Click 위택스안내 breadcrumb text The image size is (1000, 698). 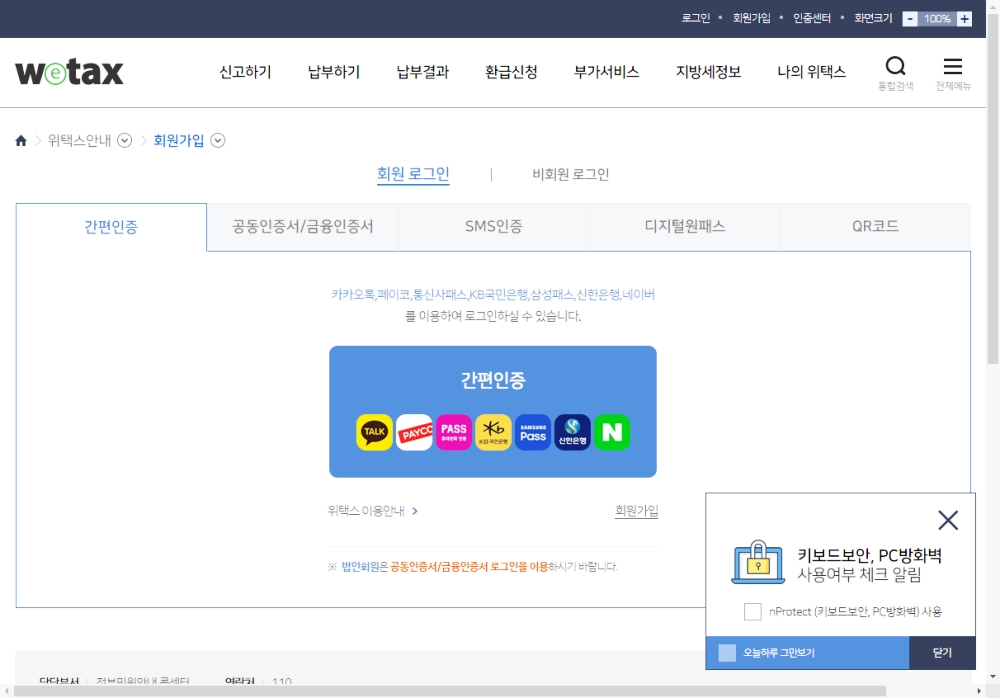79,140
